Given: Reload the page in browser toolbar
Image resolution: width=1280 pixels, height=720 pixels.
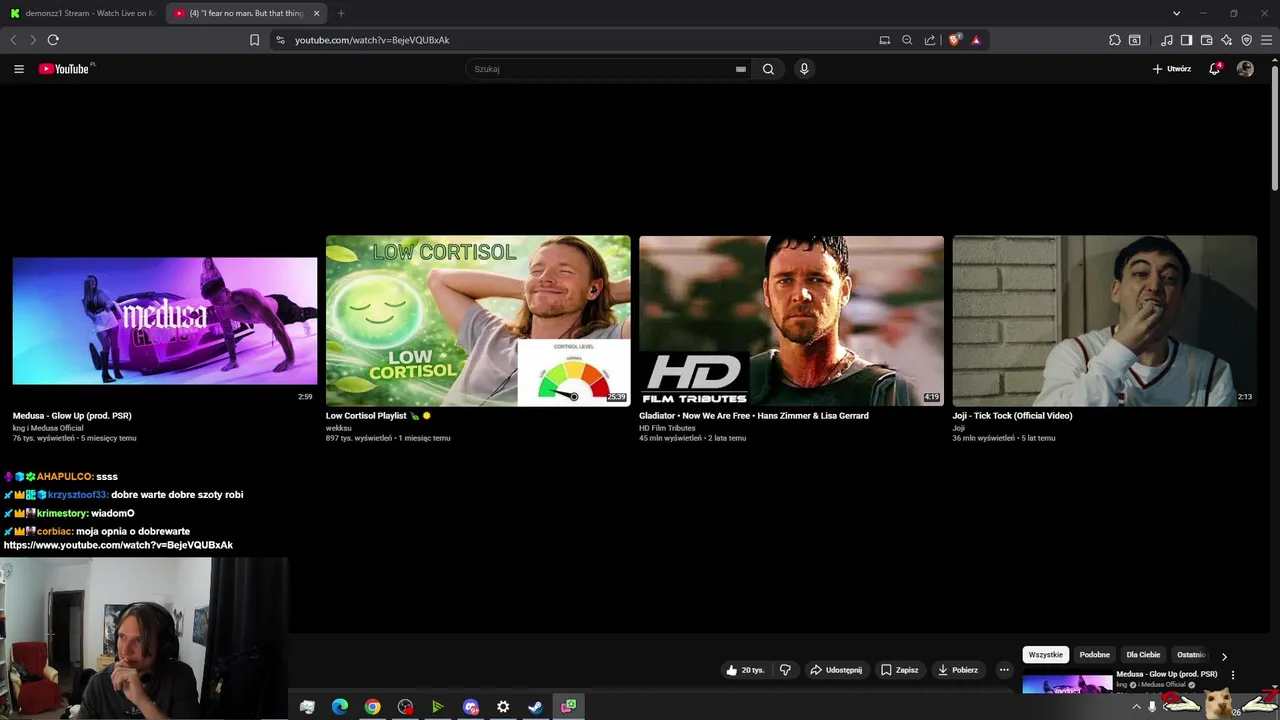Looking at the screenshot, I should coord(53,40).
